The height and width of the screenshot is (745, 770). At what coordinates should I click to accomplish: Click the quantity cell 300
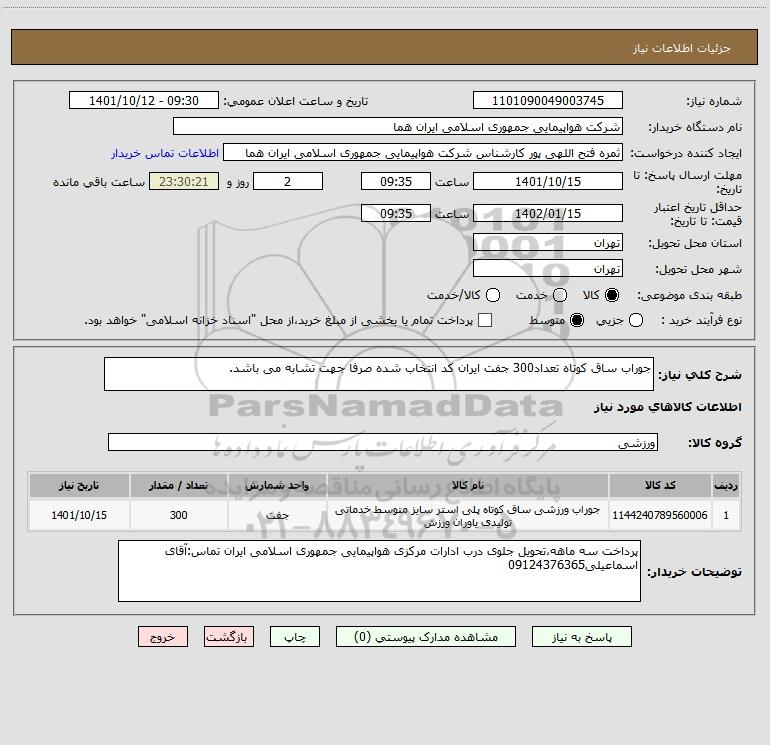[178, 515]
